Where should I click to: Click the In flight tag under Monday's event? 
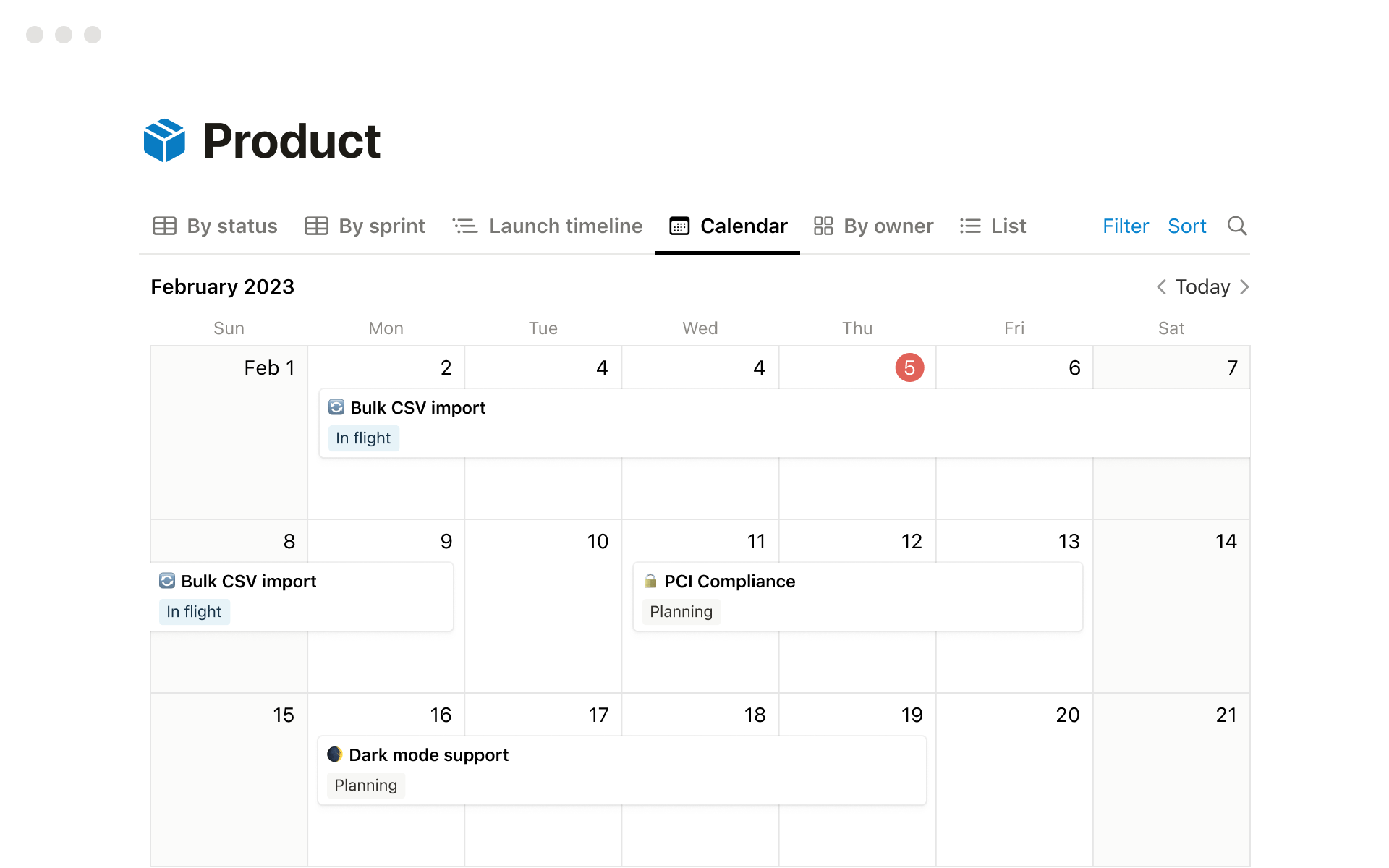pos(363,438)
